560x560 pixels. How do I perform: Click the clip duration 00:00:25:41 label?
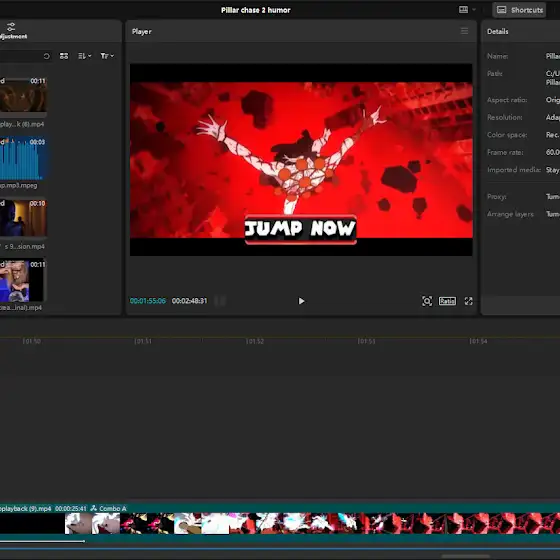tap(71, 508)
